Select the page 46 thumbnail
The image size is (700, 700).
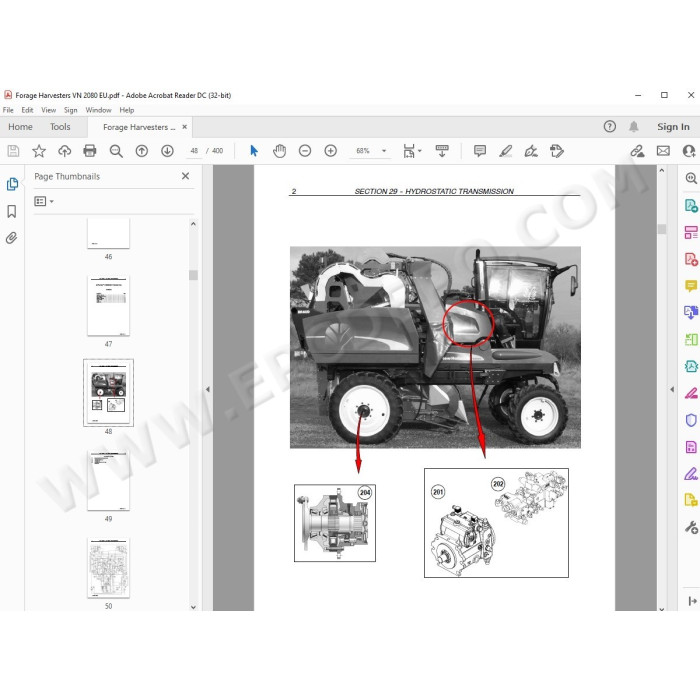108,233
